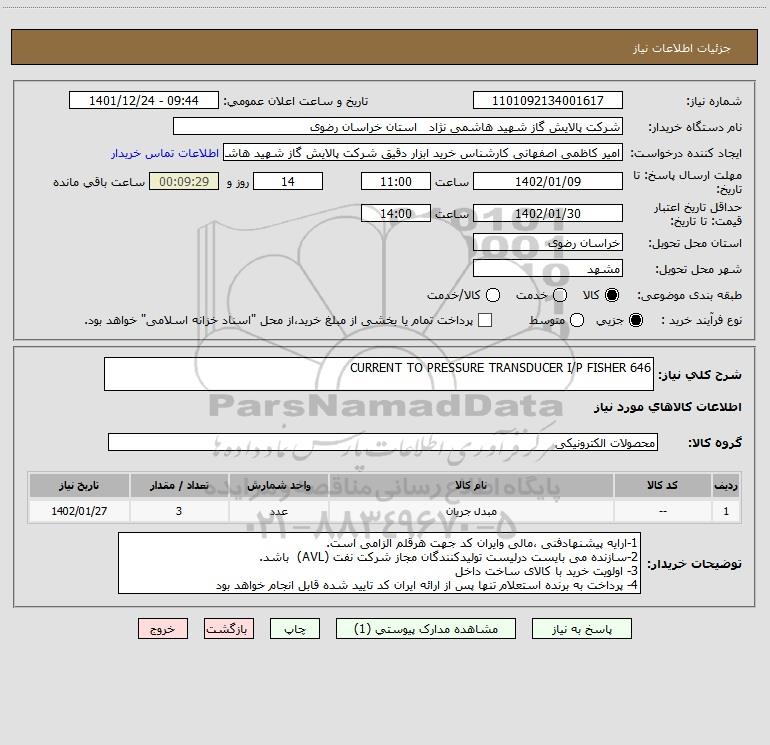Click مشاهده مدارک پیوستی (1) button
Screen dimensions: 770x745
[x=426, y=629]
